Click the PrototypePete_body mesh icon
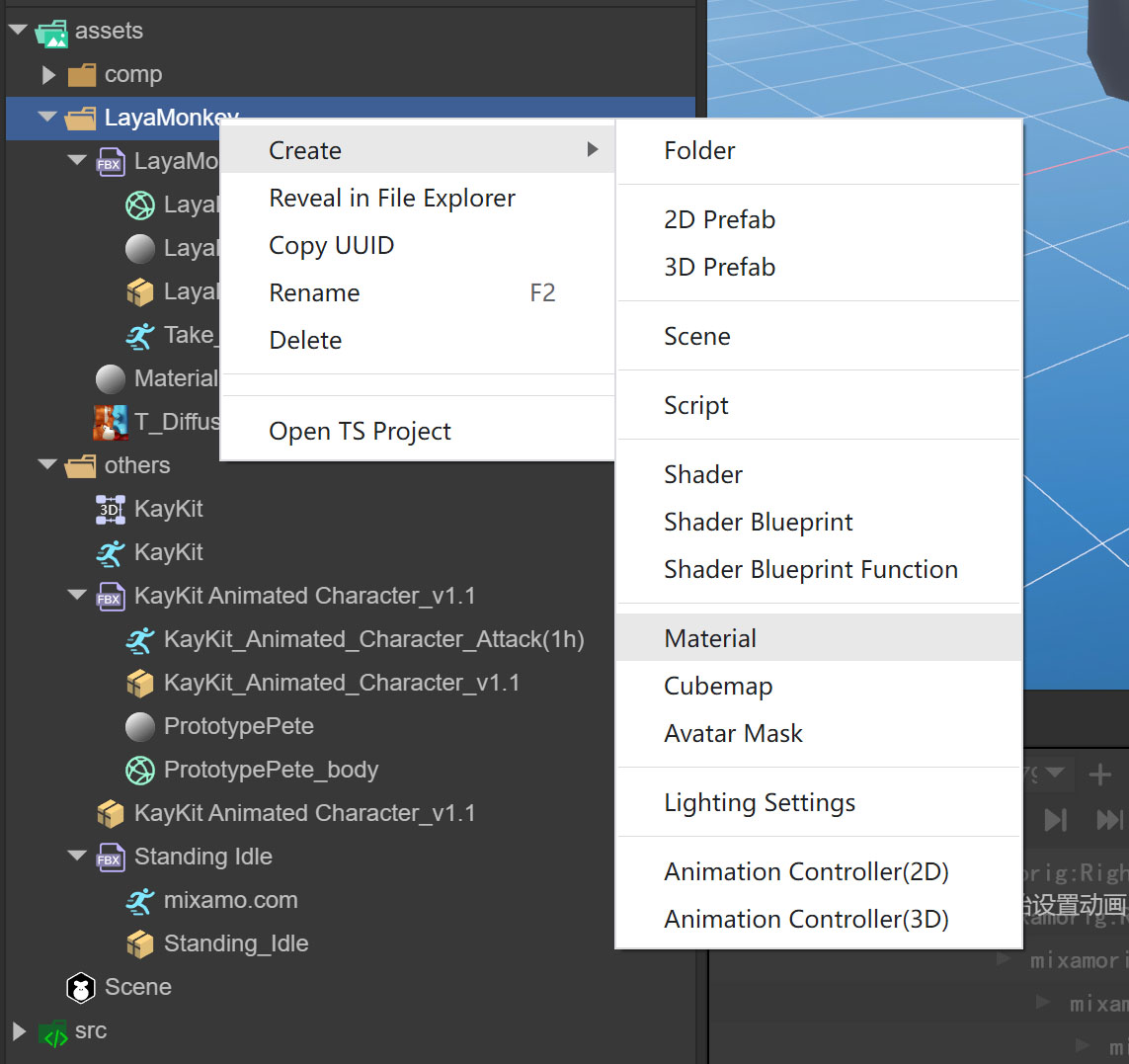This screenshot has width=1129, height=1064. [140, 770]
